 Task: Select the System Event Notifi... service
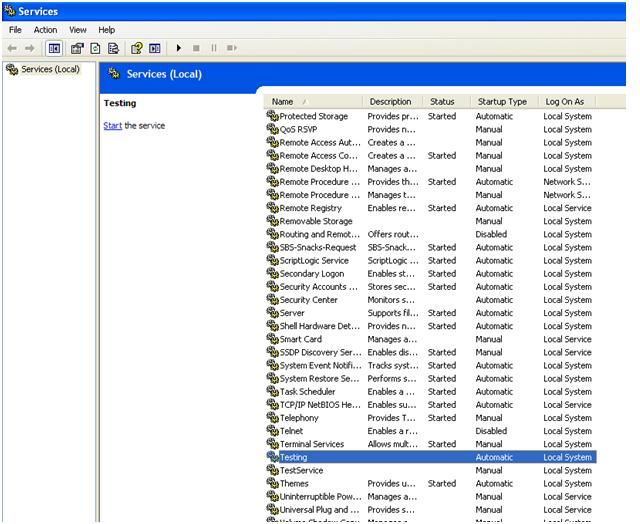[x=431, y=365]
